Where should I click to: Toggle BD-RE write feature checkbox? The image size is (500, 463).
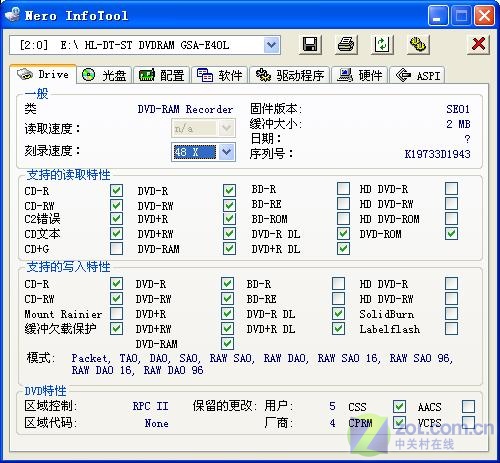338,298
